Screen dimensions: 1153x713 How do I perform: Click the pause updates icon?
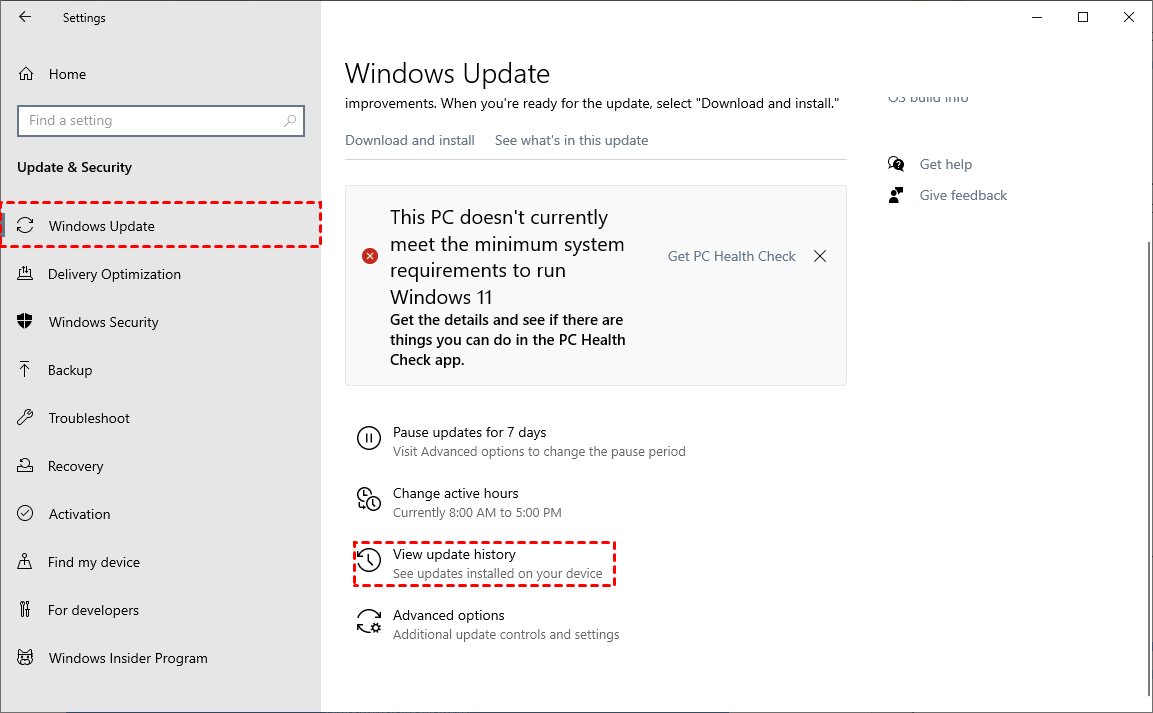(369, 438)
